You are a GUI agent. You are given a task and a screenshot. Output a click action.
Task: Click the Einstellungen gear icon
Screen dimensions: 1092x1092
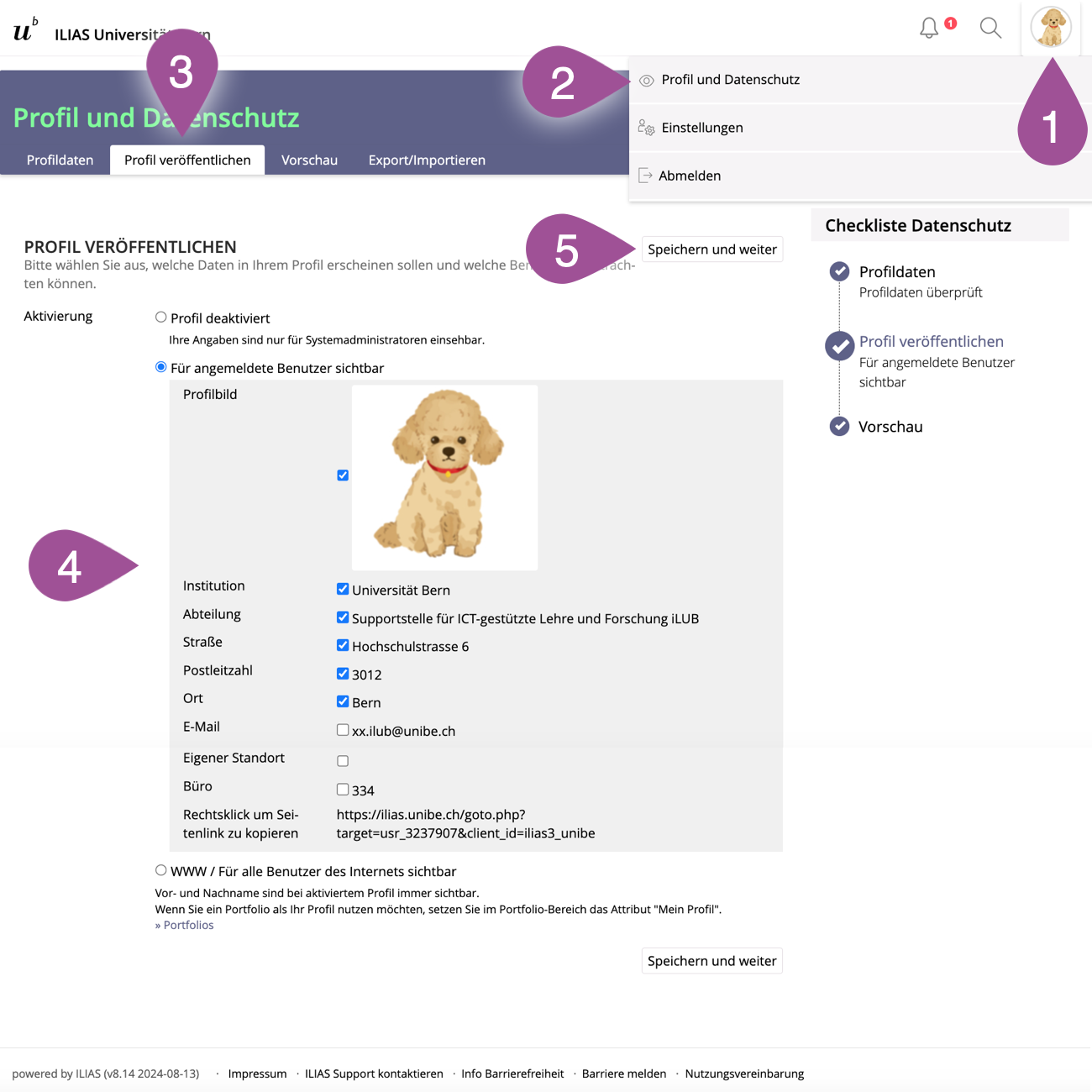tap(646, 128)
